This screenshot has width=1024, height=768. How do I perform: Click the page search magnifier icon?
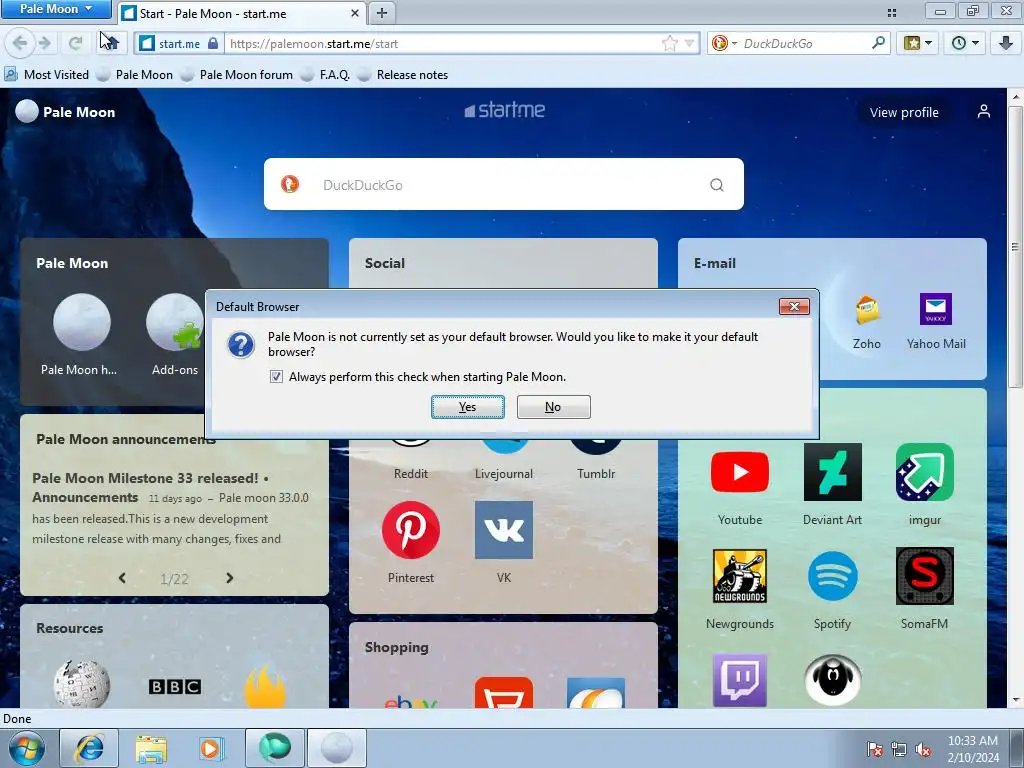pyautogui.click(x=716, y=185)
